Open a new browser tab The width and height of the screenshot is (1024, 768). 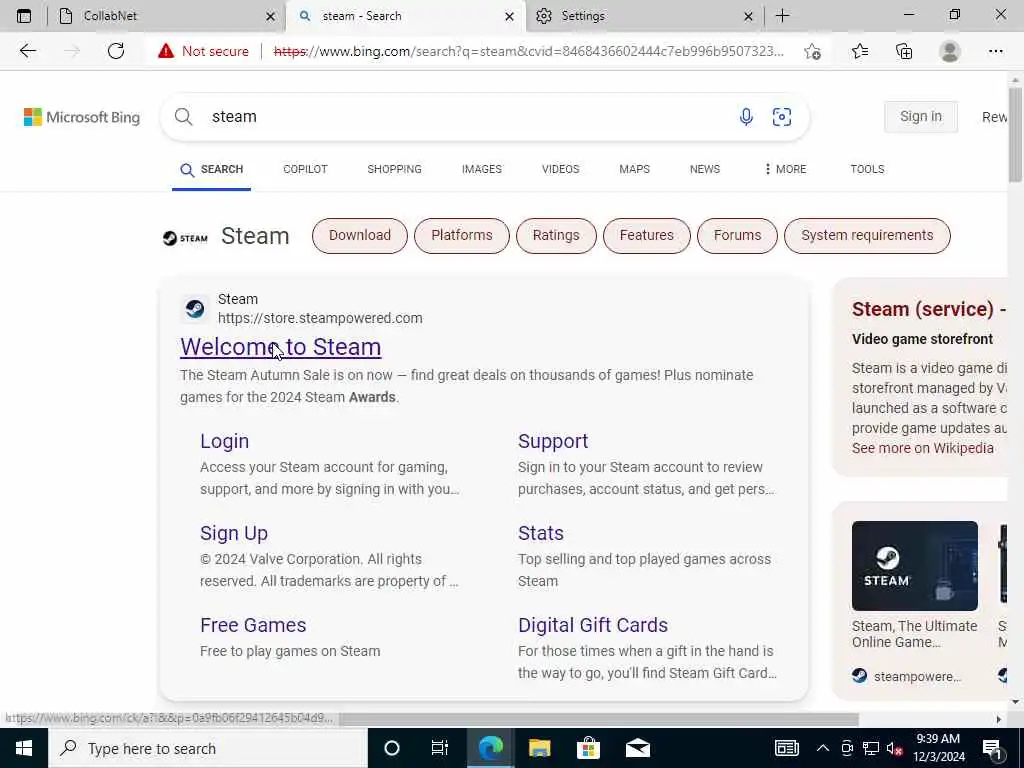click(x=782, y=16)
